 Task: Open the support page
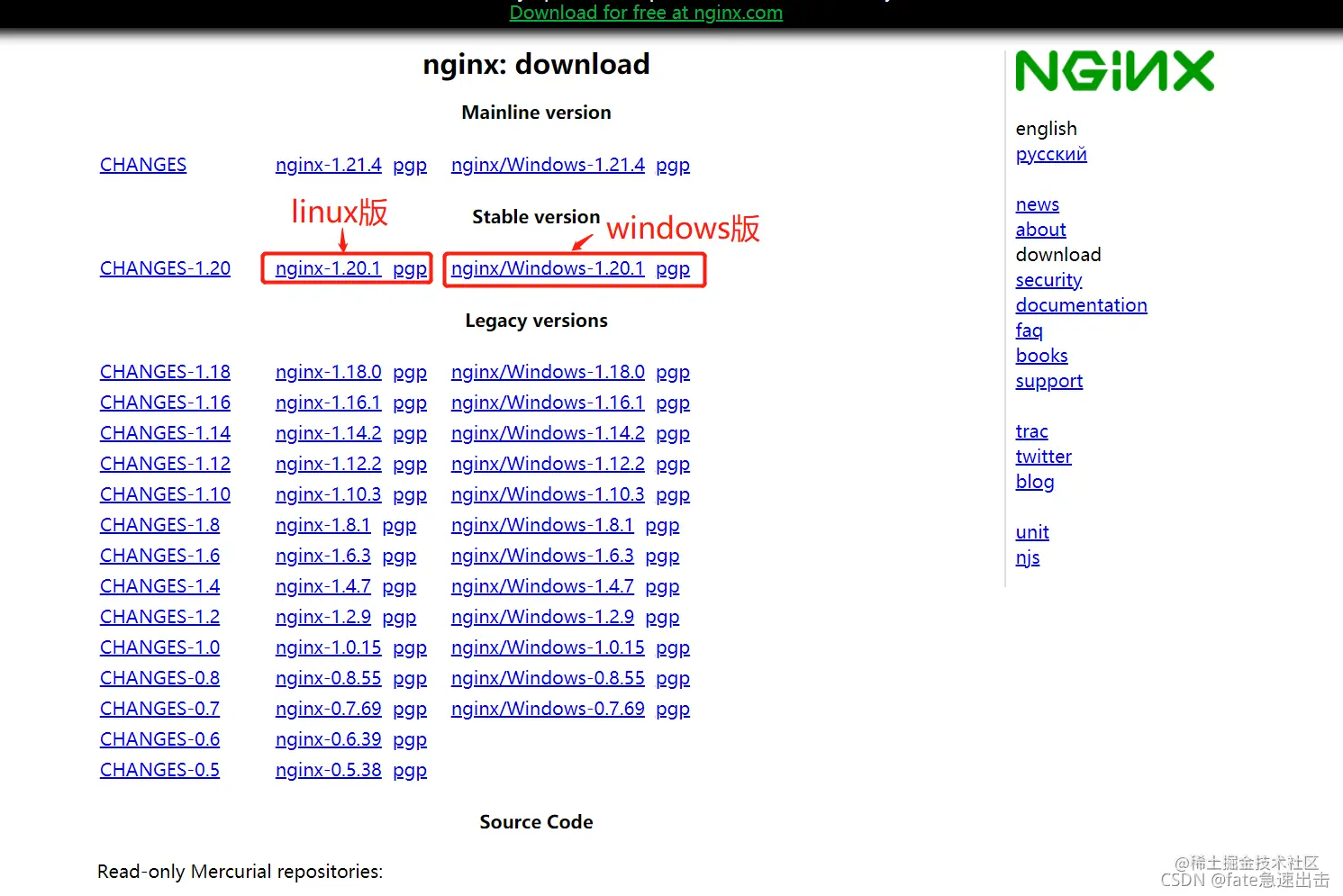[1048, 381]
